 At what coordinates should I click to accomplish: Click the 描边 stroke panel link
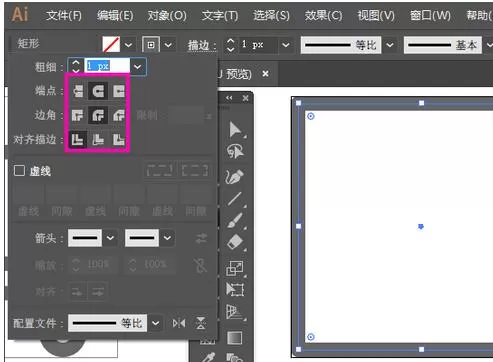[x=202, y=45]
